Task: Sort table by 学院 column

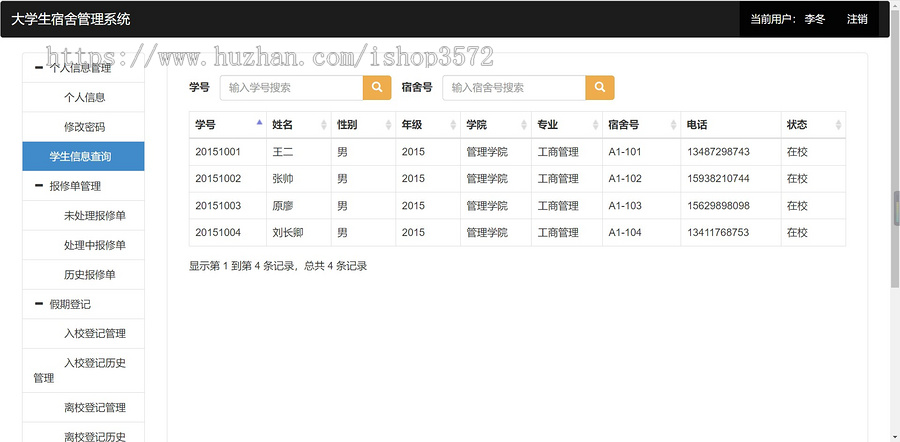Action: click(x=495, y=125)
